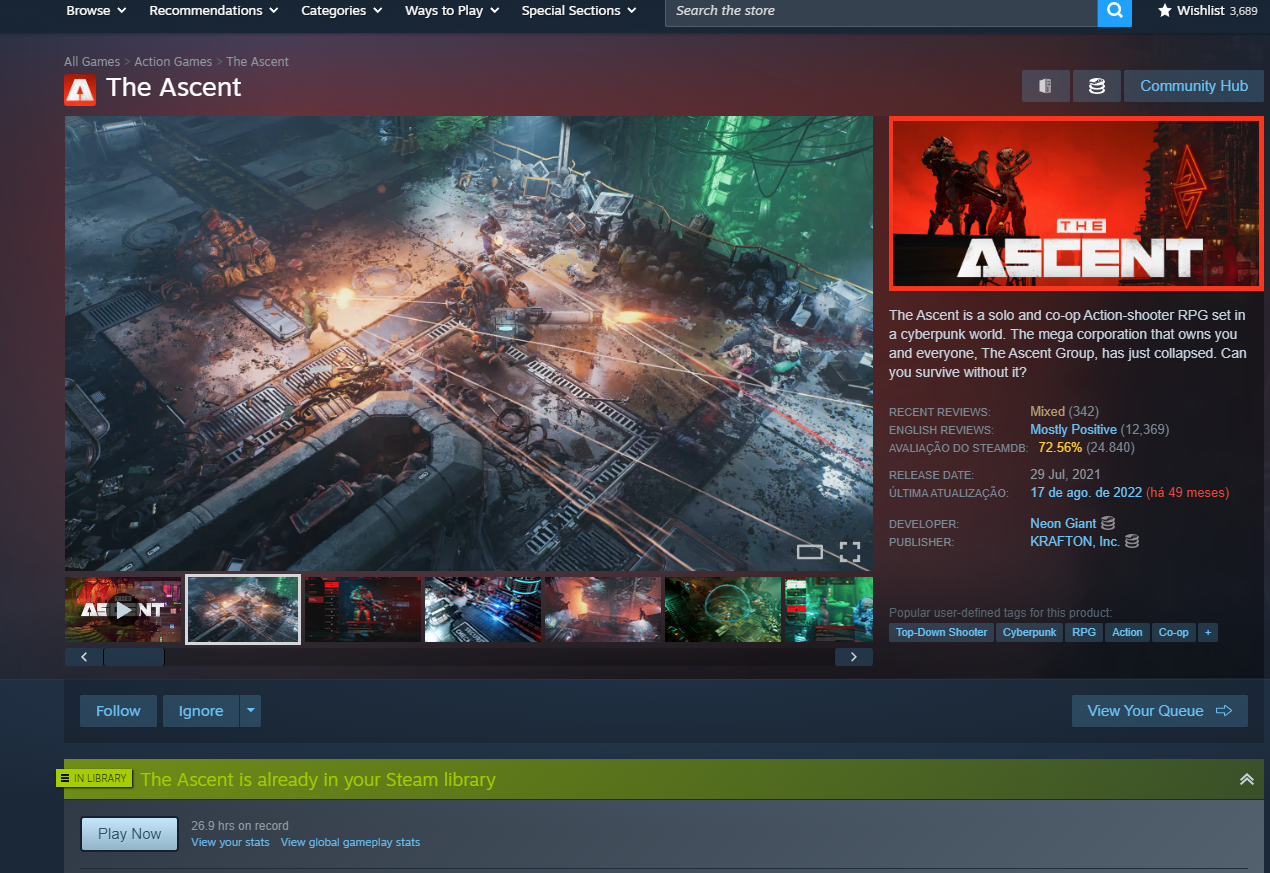Image resolution: width=1270 pixels, height=873 pixels.
Task: Click the 29 Jul, 2021 release date text
Action: (x=1066, y=475)
